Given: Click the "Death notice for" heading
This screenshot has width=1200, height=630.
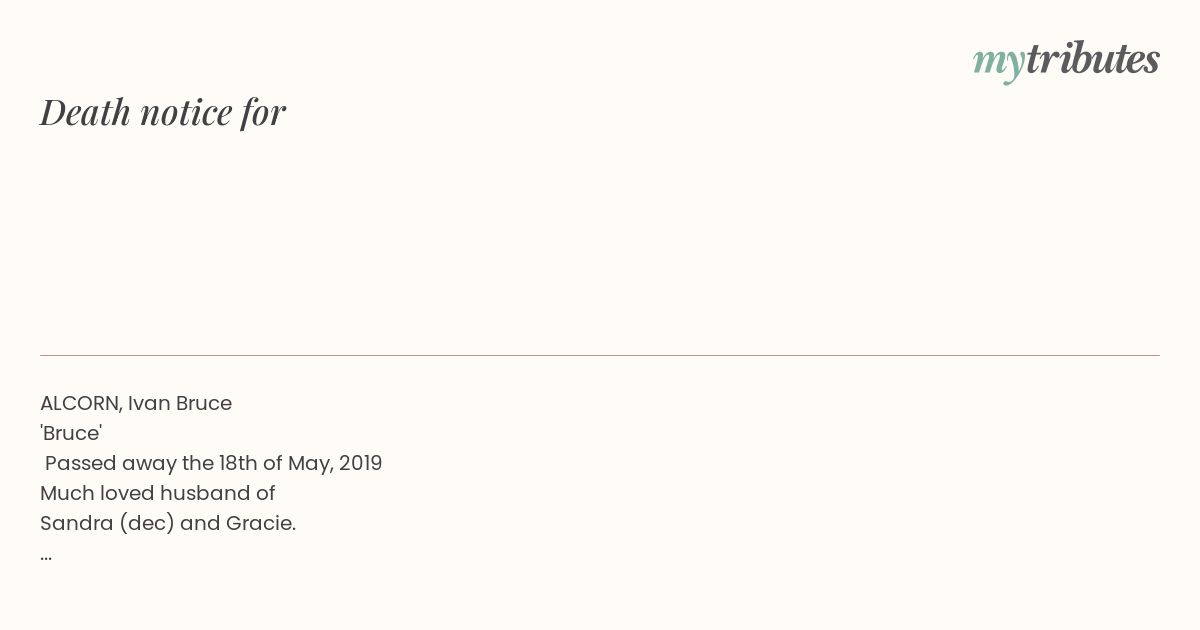Looking at the screenshot, I should [163, 112].
